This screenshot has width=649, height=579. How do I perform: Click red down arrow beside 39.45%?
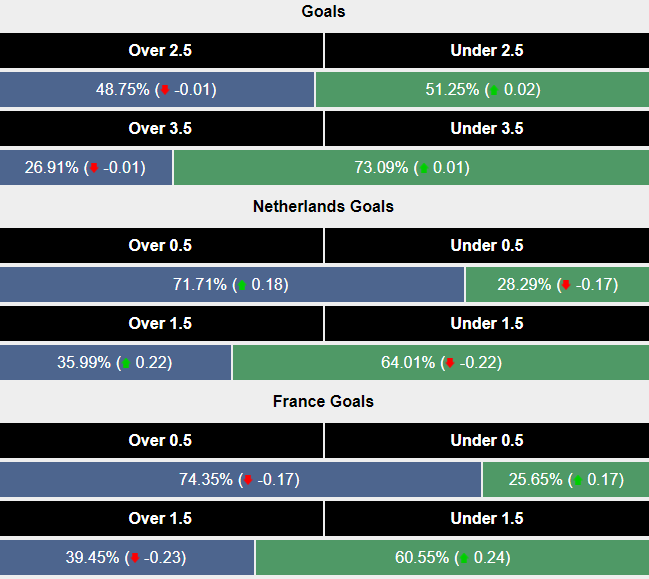point(133,558)
